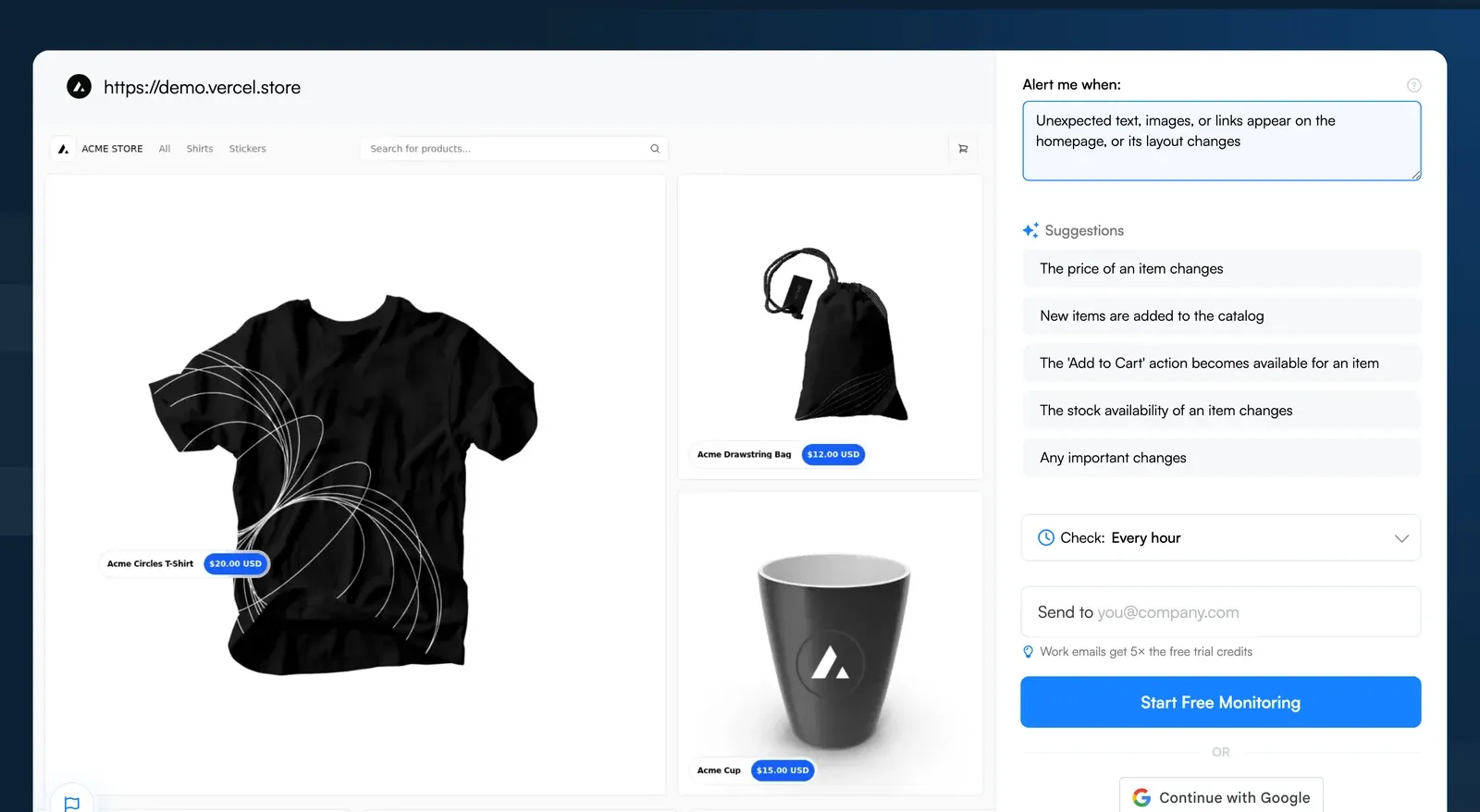Click the https://demo.vercel.store URL text
Image resolution: width=1480 pixels, height=812 pixels.
click(x=202, y=87)
